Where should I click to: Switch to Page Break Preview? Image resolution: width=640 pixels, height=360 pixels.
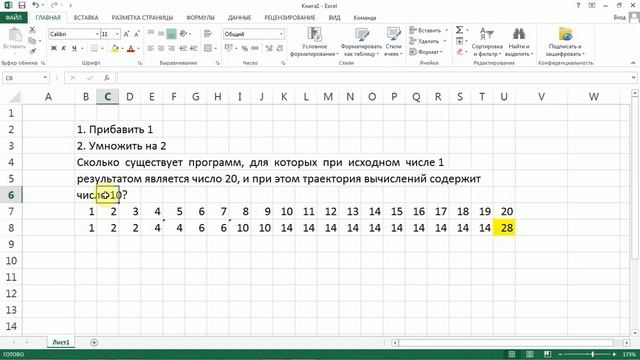547,354
